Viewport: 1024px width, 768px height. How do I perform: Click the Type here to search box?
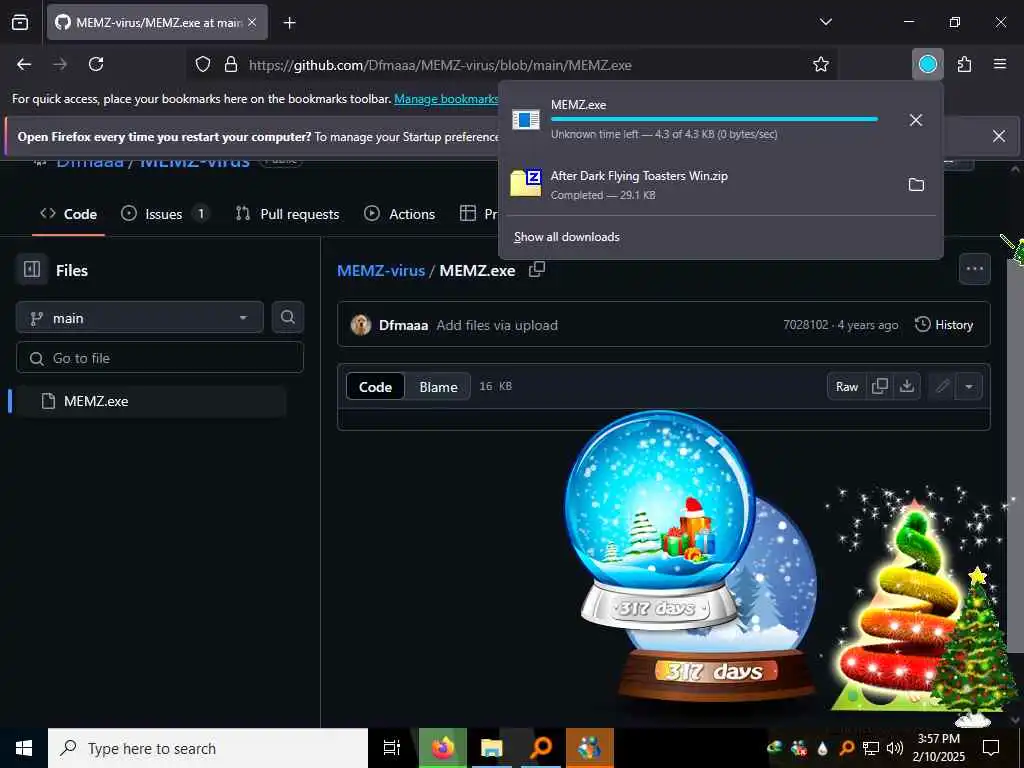[x=208, y=748]
